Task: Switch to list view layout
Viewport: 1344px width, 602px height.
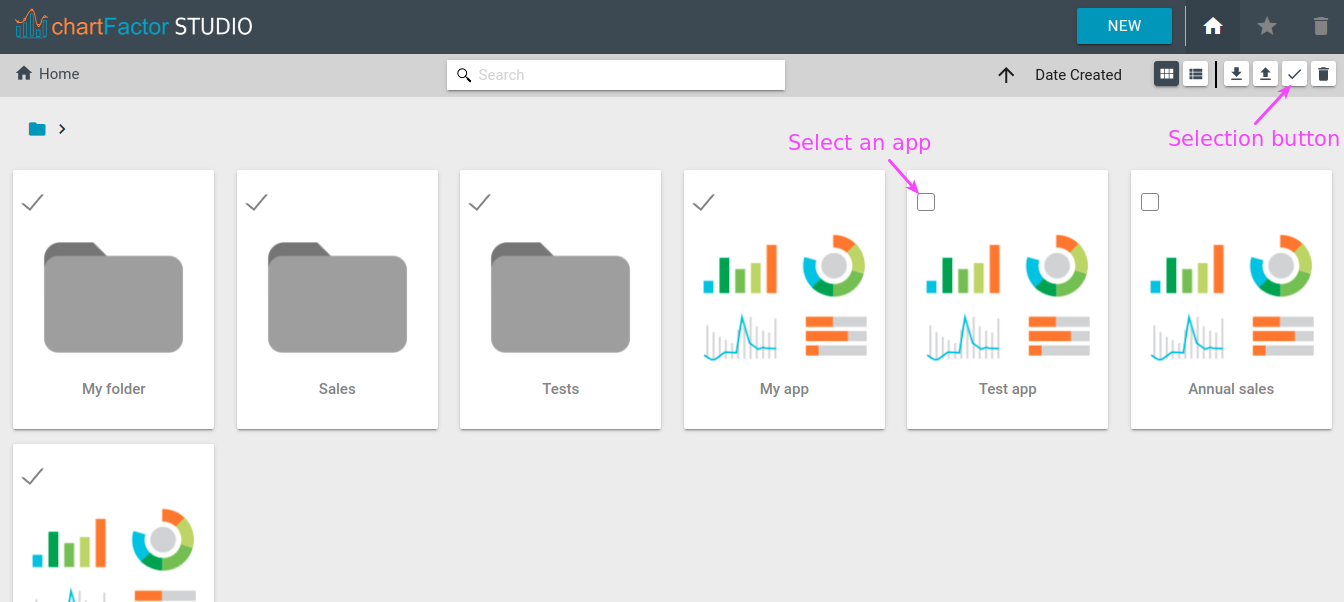Action: click(1195, 74)
